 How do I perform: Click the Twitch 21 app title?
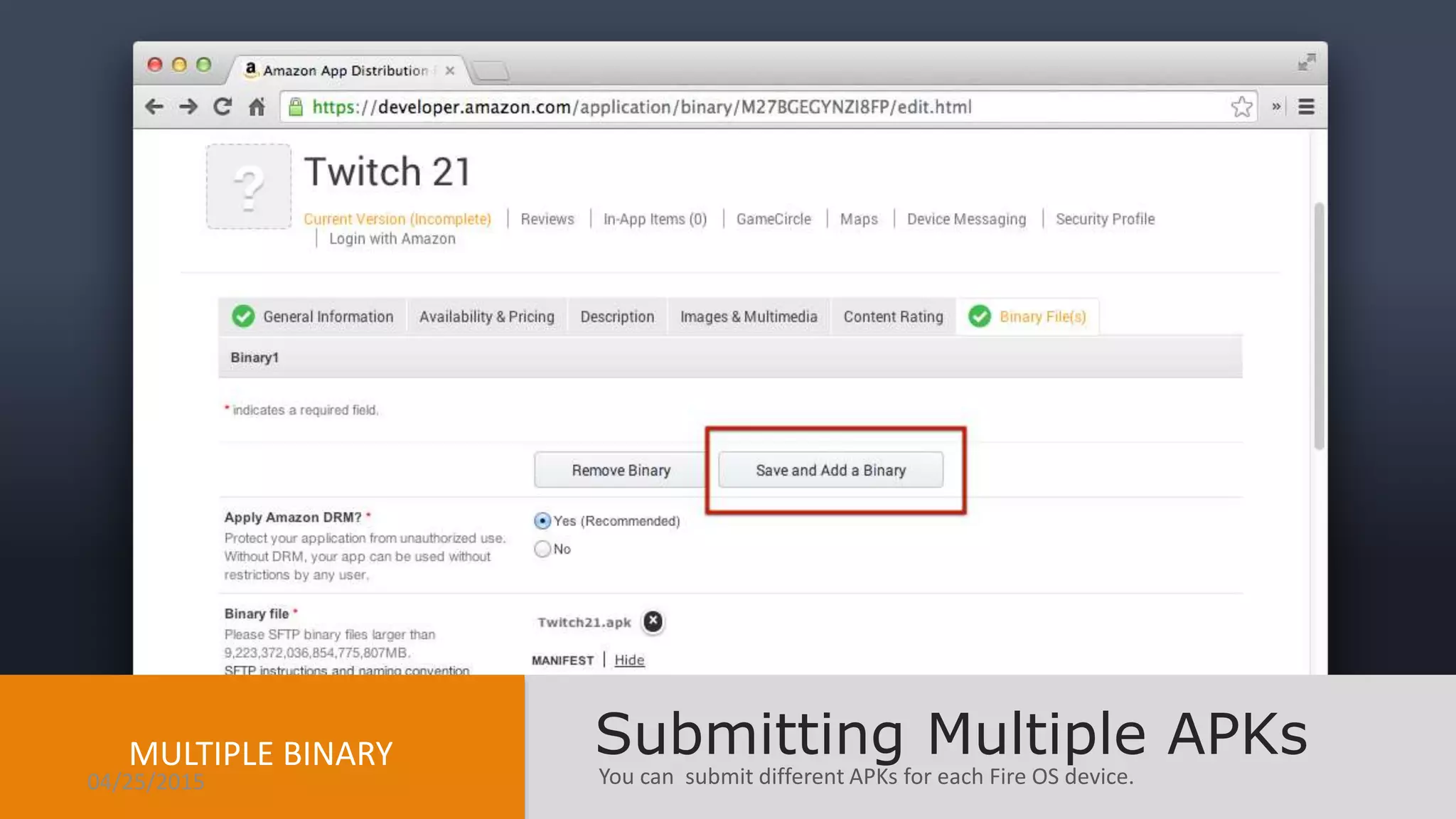(387, 172)
